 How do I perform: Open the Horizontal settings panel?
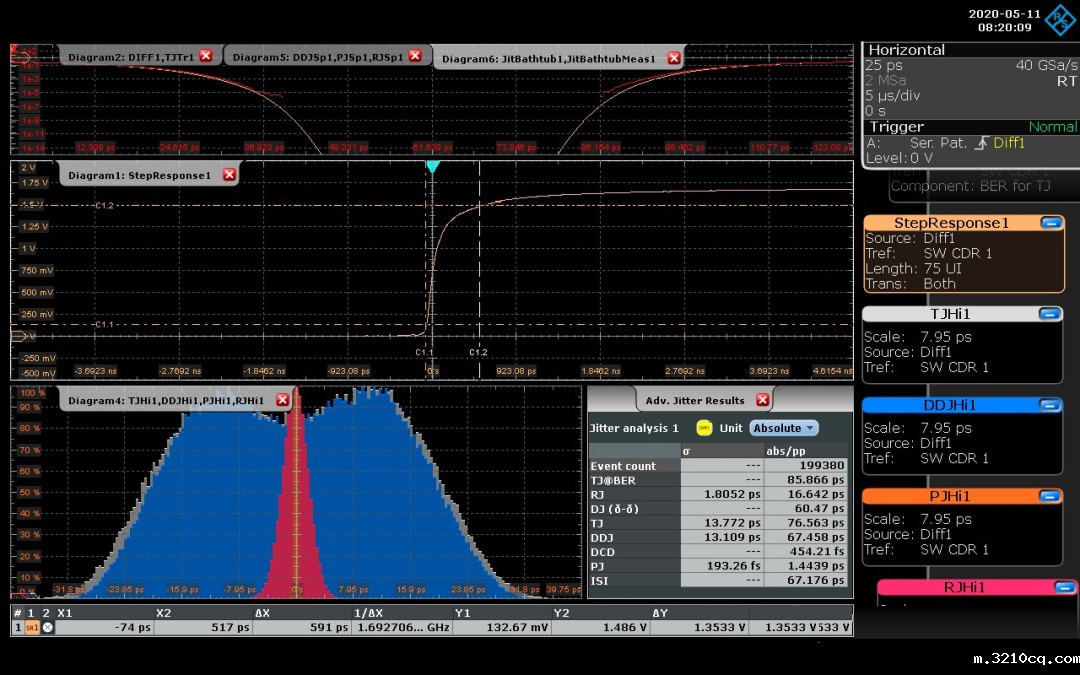[906, 50]
